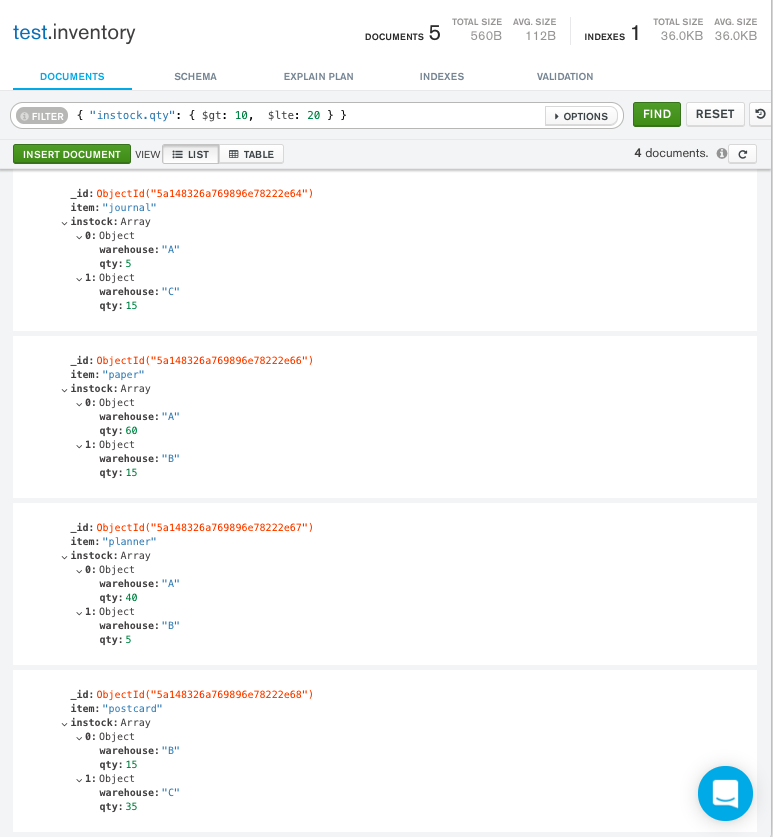This screenshot has height=837, width=773.
Task: Switch to LIST view
Action: (191, 154)
